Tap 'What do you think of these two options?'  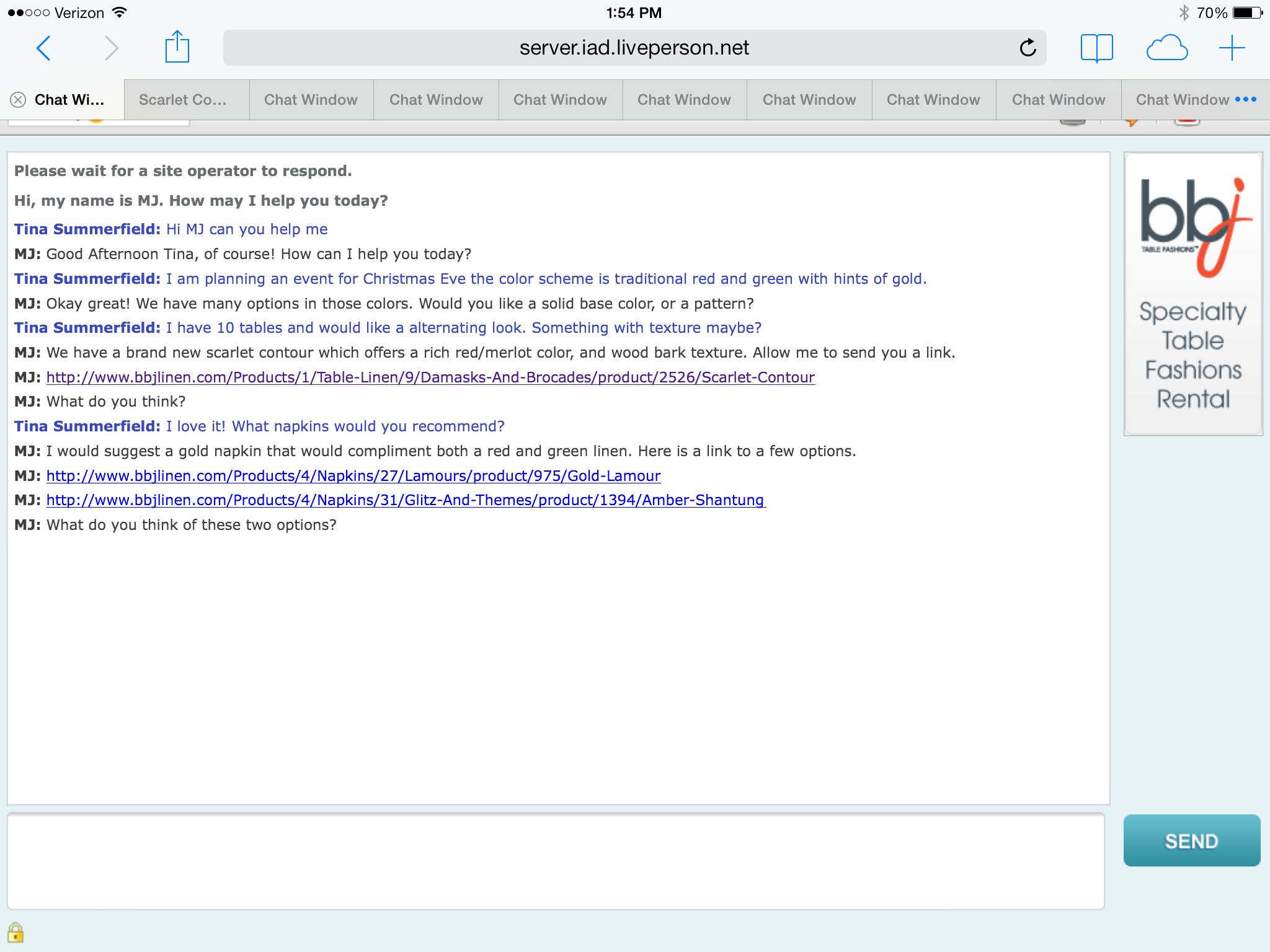coord(192,525)
